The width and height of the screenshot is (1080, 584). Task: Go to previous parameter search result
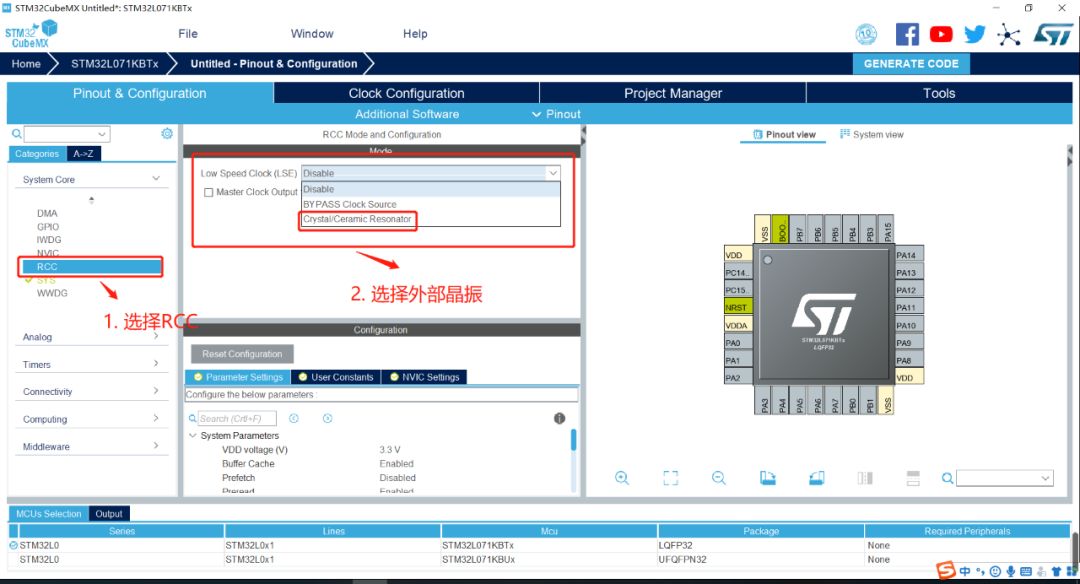(x=294, y=419)
